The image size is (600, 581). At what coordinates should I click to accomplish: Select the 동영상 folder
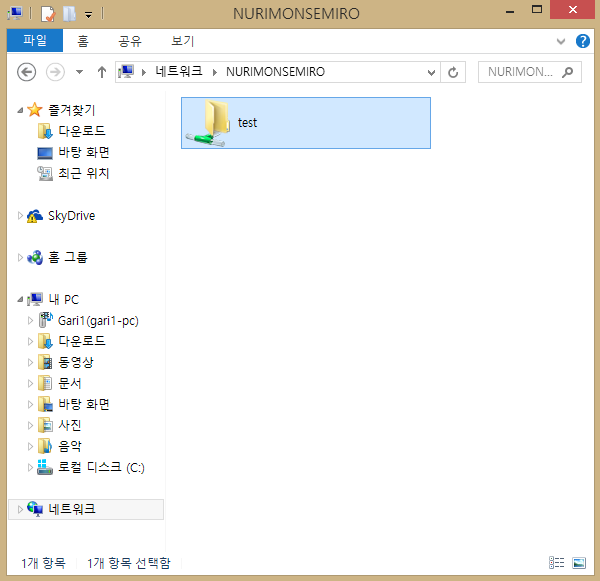[x=65, y=362]
